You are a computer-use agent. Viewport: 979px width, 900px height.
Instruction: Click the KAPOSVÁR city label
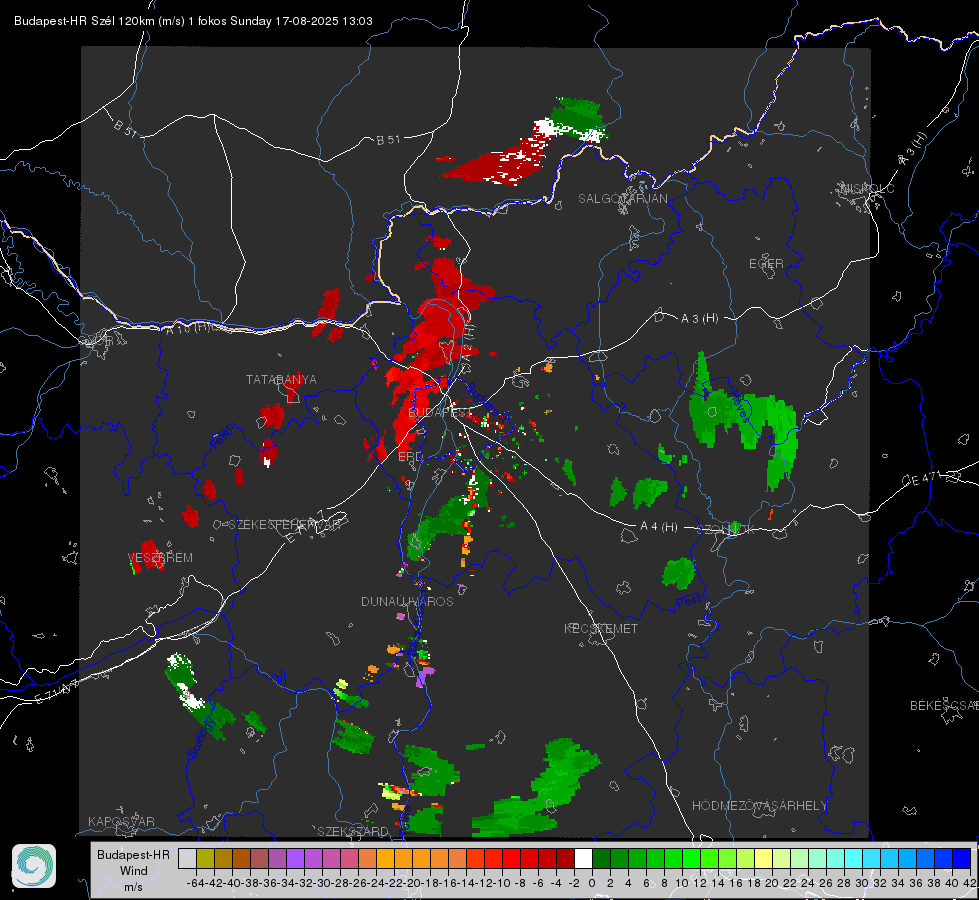tap(121, 821)
